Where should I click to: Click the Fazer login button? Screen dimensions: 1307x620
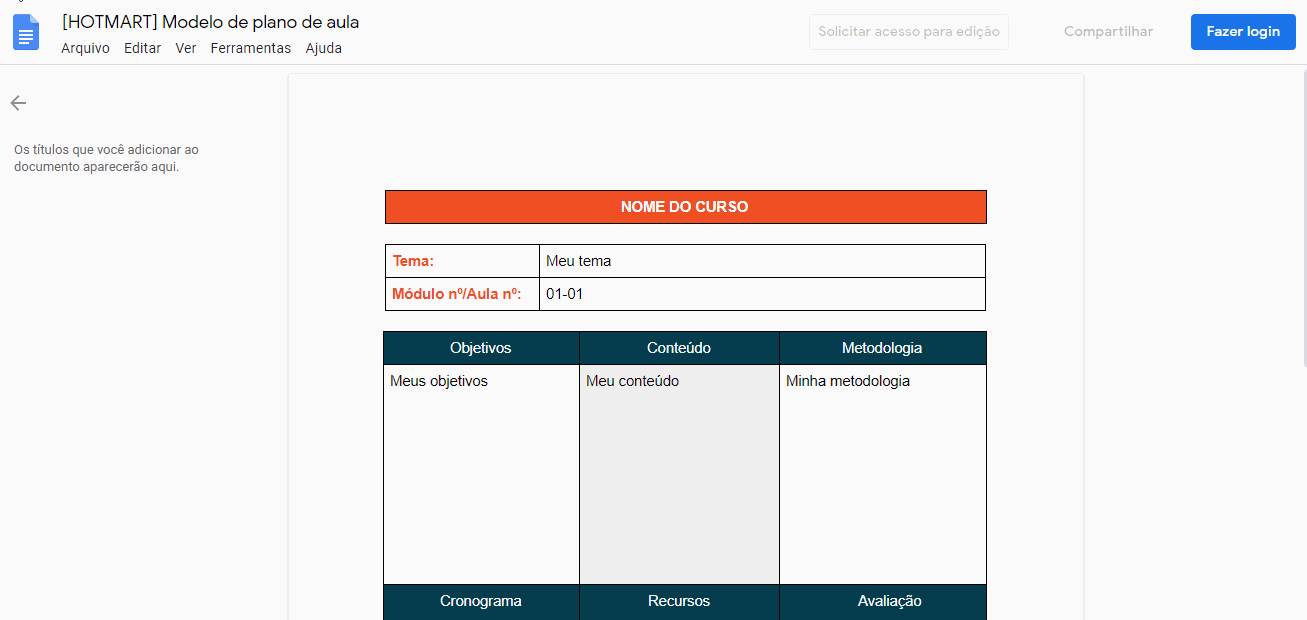pos(1242,32)
